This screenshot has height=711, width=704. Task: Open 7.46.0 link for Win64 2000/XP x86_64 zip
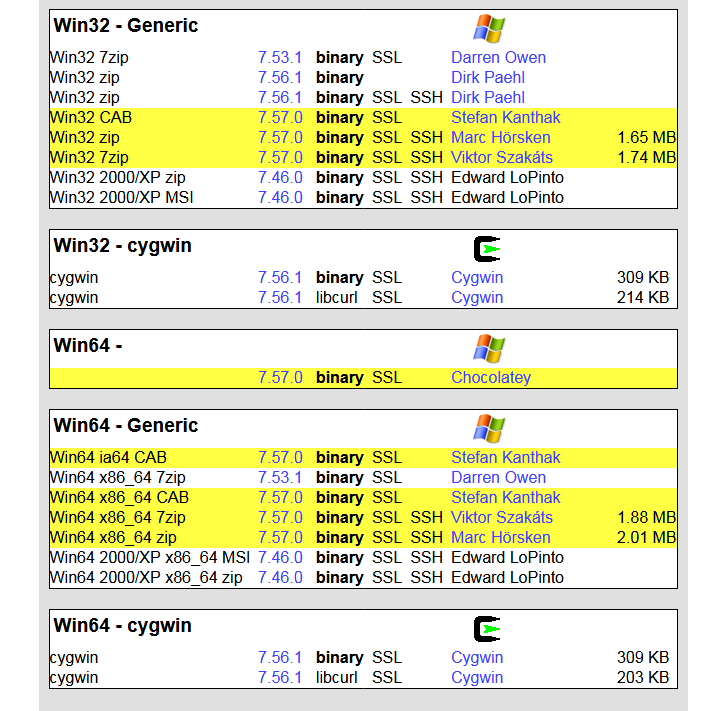280,577
